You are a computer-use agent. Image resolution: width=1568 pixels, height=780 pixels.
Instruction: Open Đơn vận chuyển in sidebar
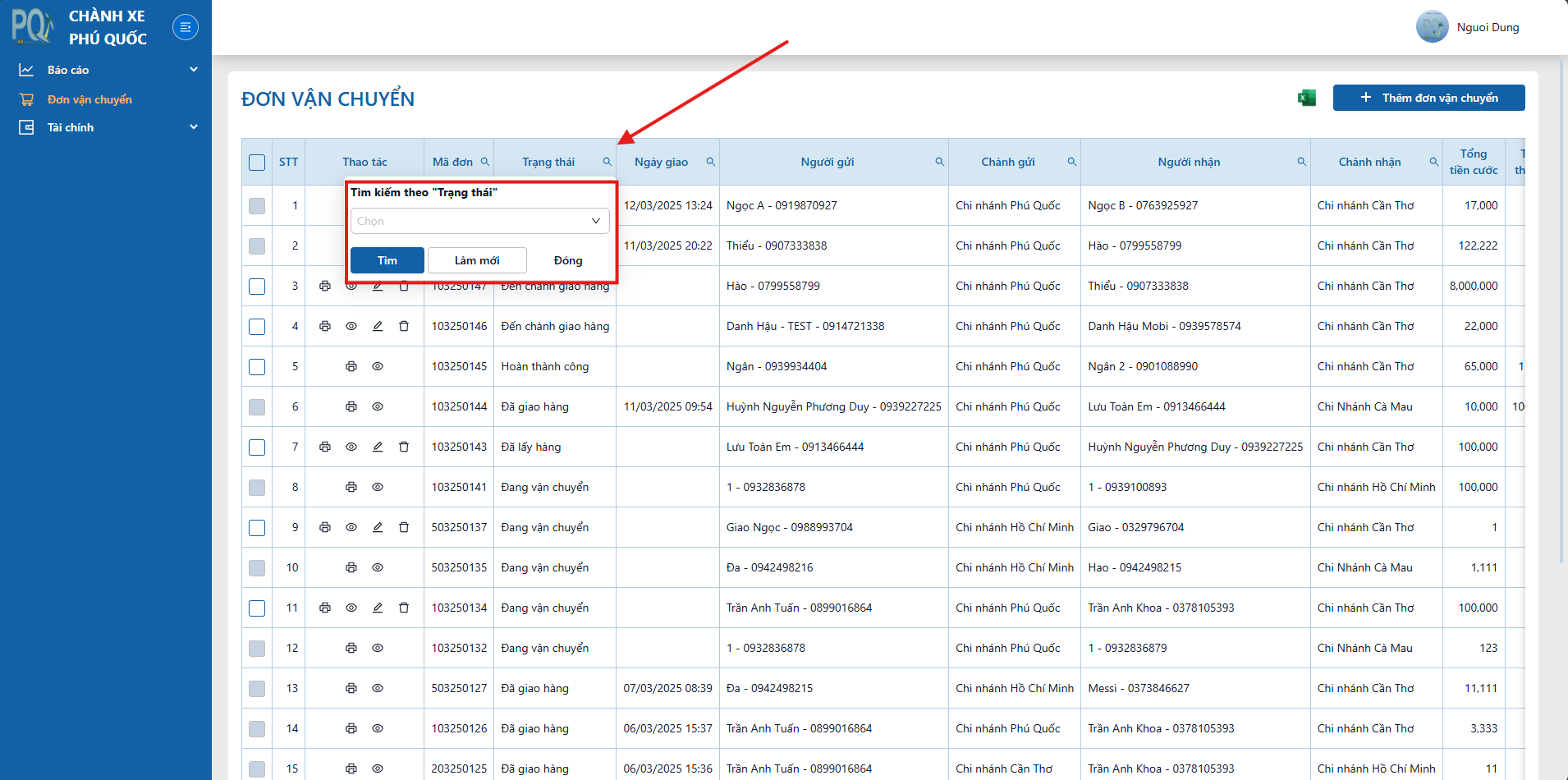[x=89, y=99]
